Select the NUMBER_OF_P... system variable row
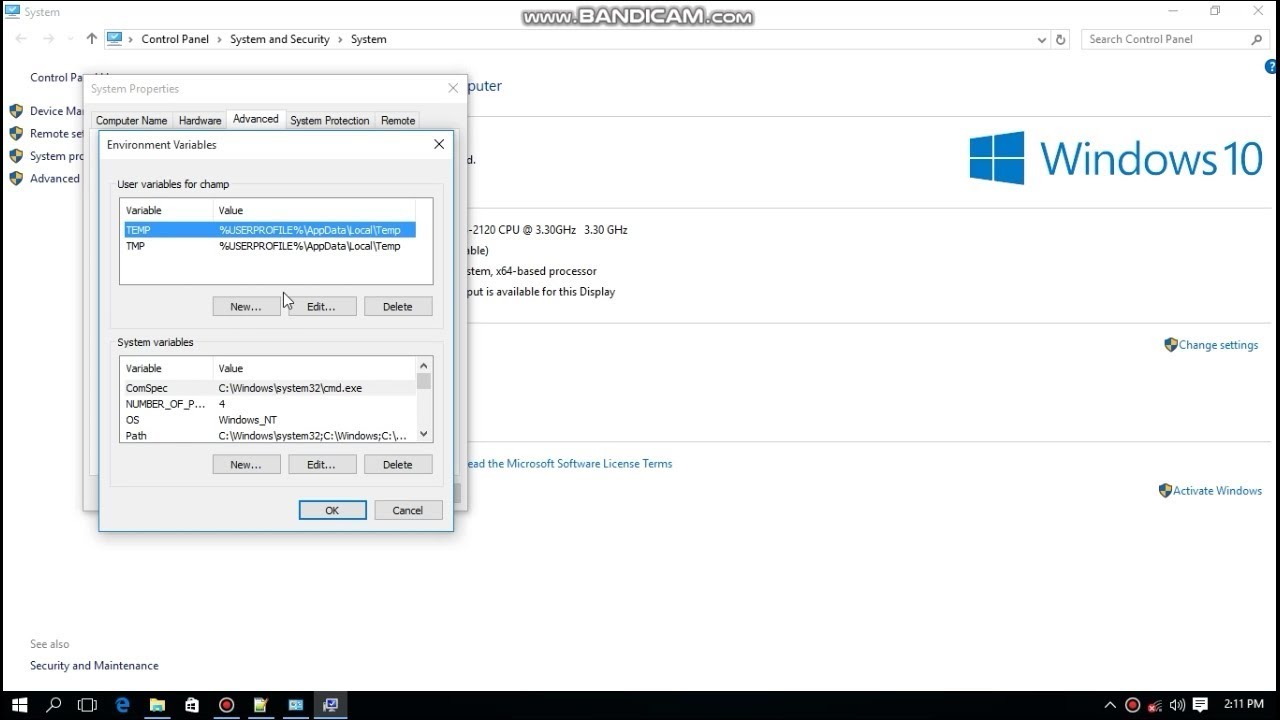Image resolution: width=1280 pixels, height=720 pixels. (269, 404)
